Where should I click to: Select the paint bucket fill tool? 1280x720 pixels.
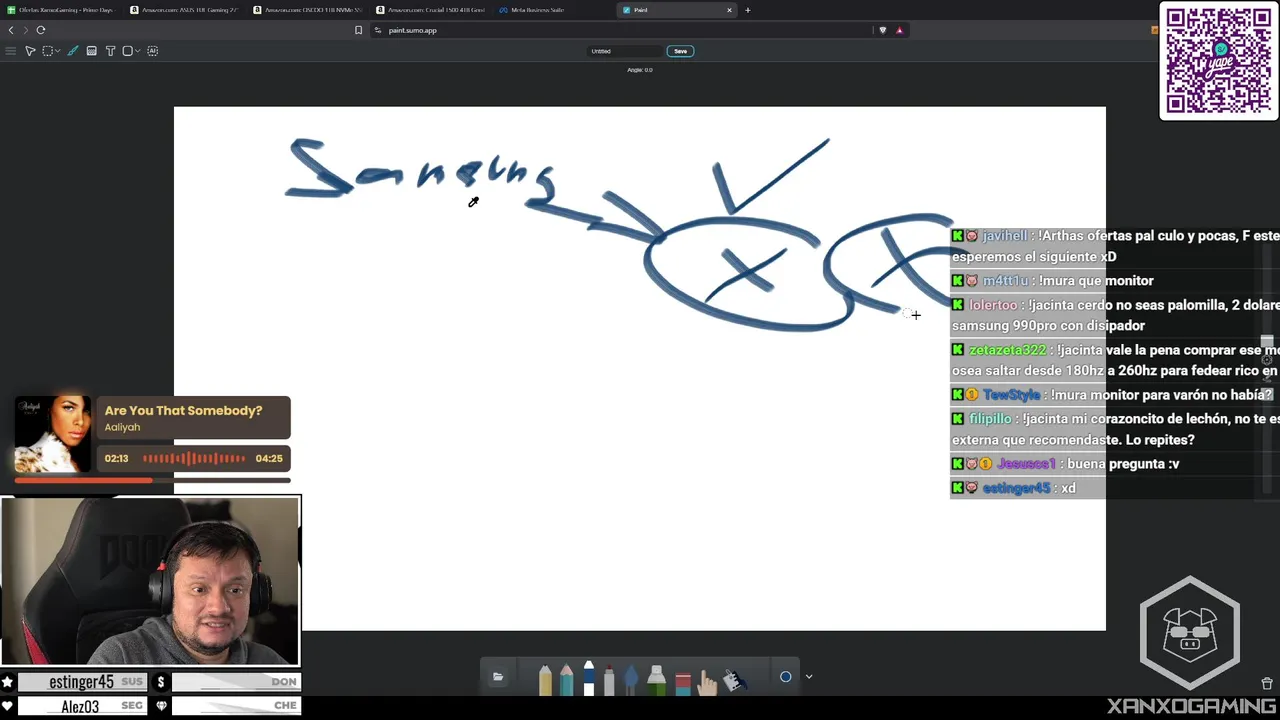(735, 680)
